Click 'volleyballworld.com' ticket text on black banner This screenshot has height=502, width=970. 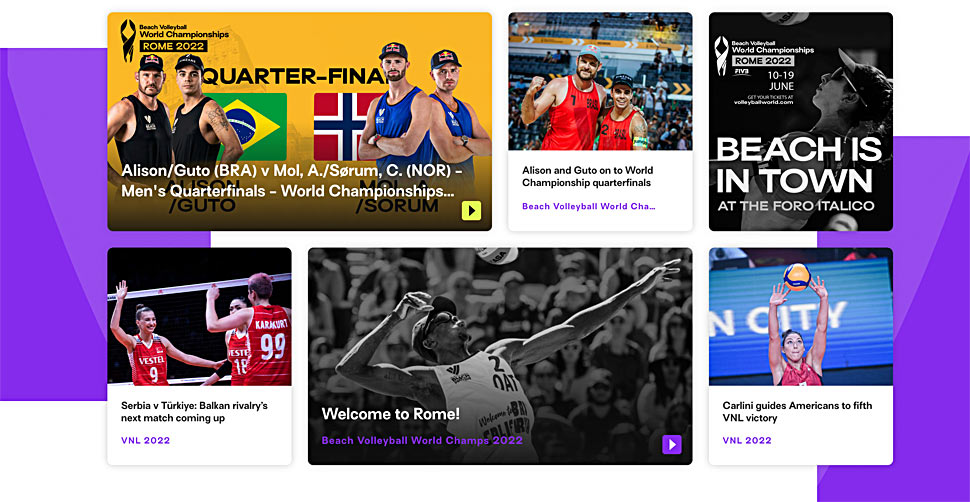point(763,102)
